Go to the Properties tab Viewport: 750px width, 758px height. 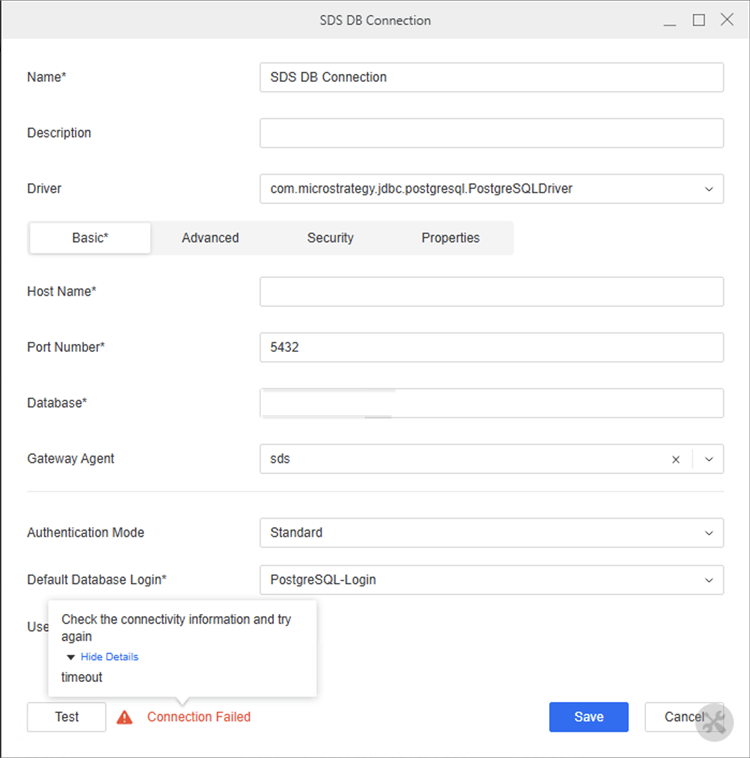click(450, 238)
